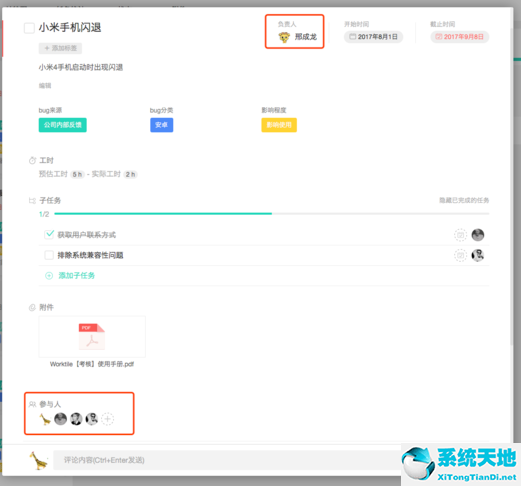521x486 pixels.
Task: Click the plus circle icon beside 添加子任务
Action: pyautogui.click(x=49, y=276)
